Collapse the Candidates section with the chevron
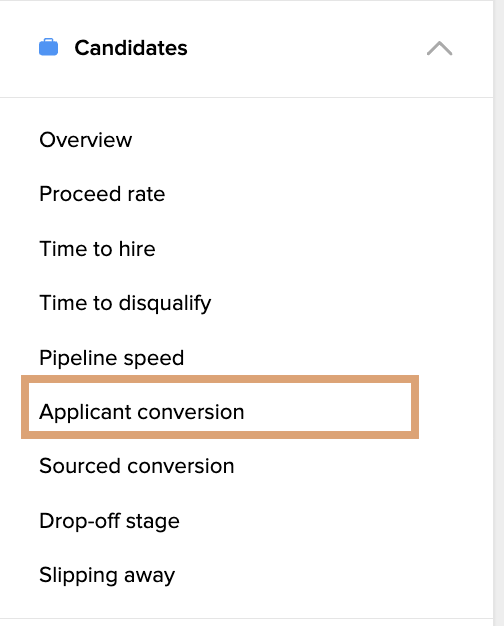 439,48
